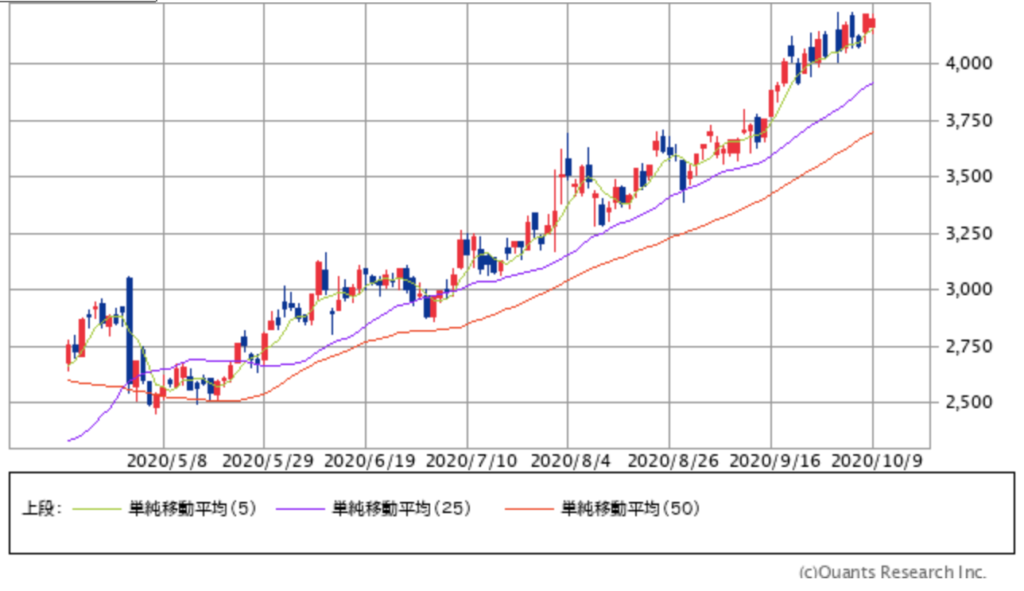Click the purple line sample in legend
This screenshot has width=1024, height=591.
coord(300,509)
